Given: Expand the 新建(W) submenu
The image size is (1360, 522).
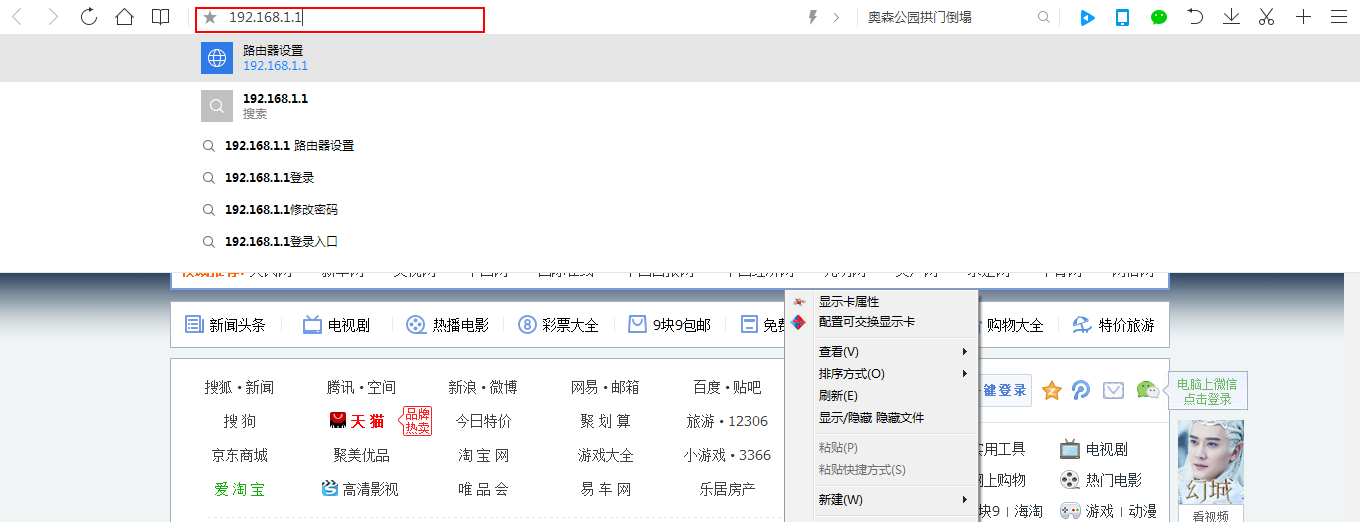Looking at the screenshot, I should (x=881, y=500).
